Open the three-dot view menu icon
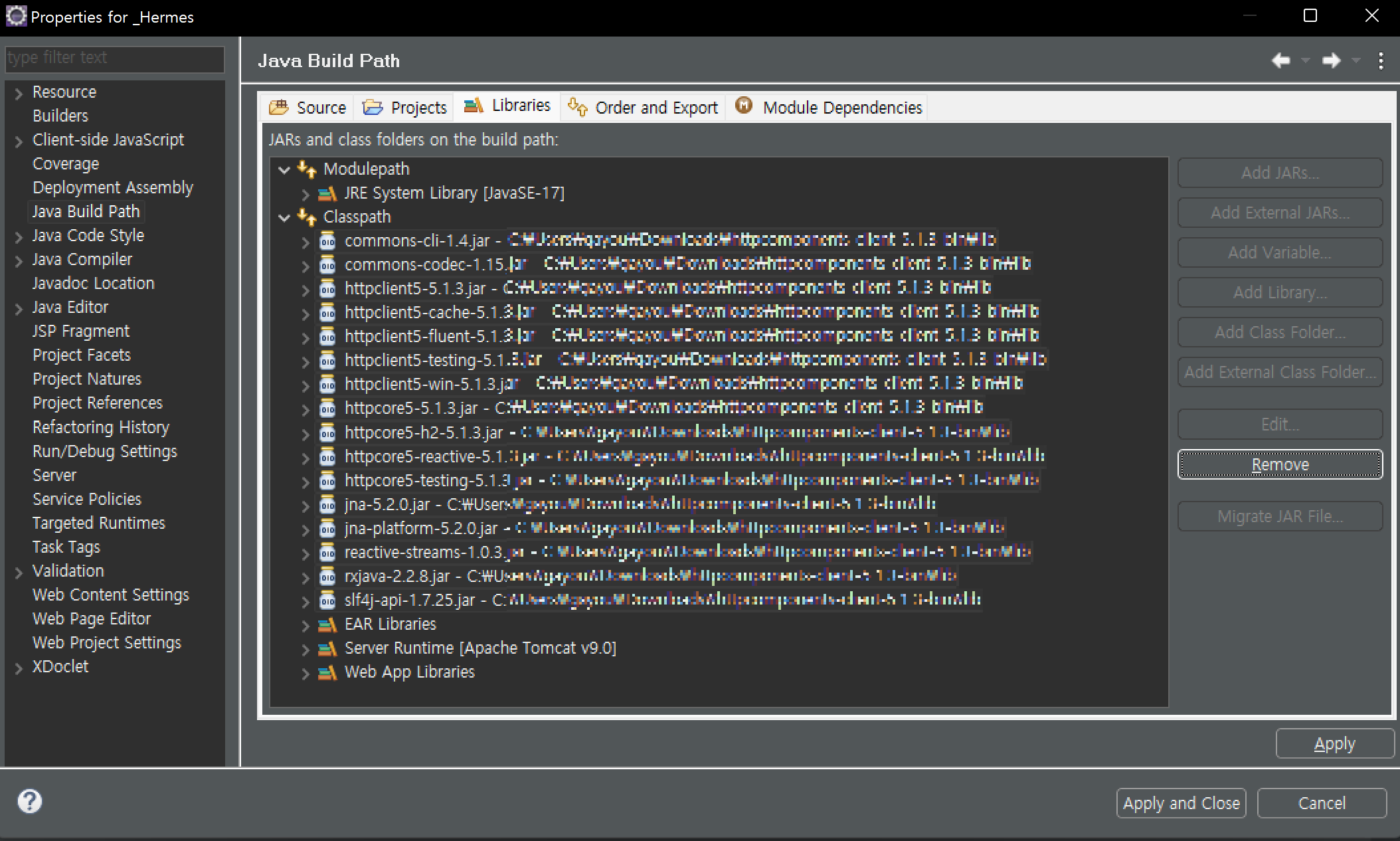The image size is (1400, 841). [1381, 60]
